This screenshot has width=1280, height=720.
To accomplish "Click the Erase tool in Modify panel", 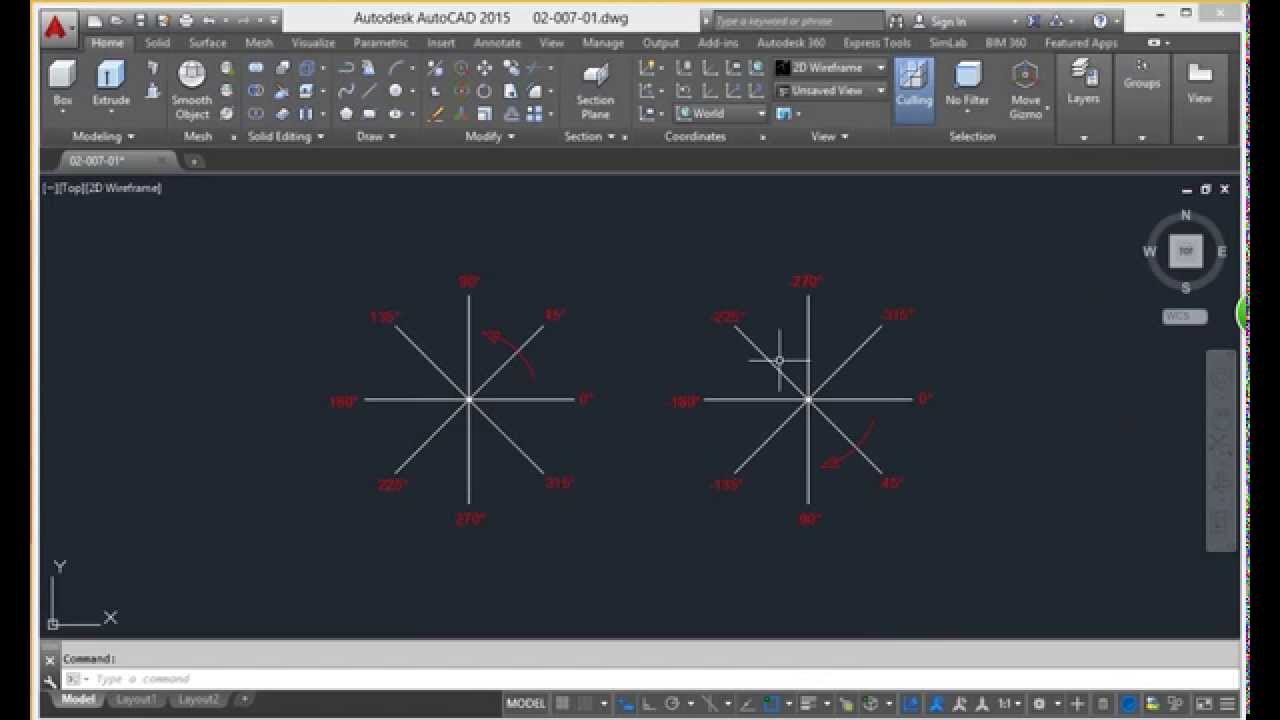I will [435, 114].
